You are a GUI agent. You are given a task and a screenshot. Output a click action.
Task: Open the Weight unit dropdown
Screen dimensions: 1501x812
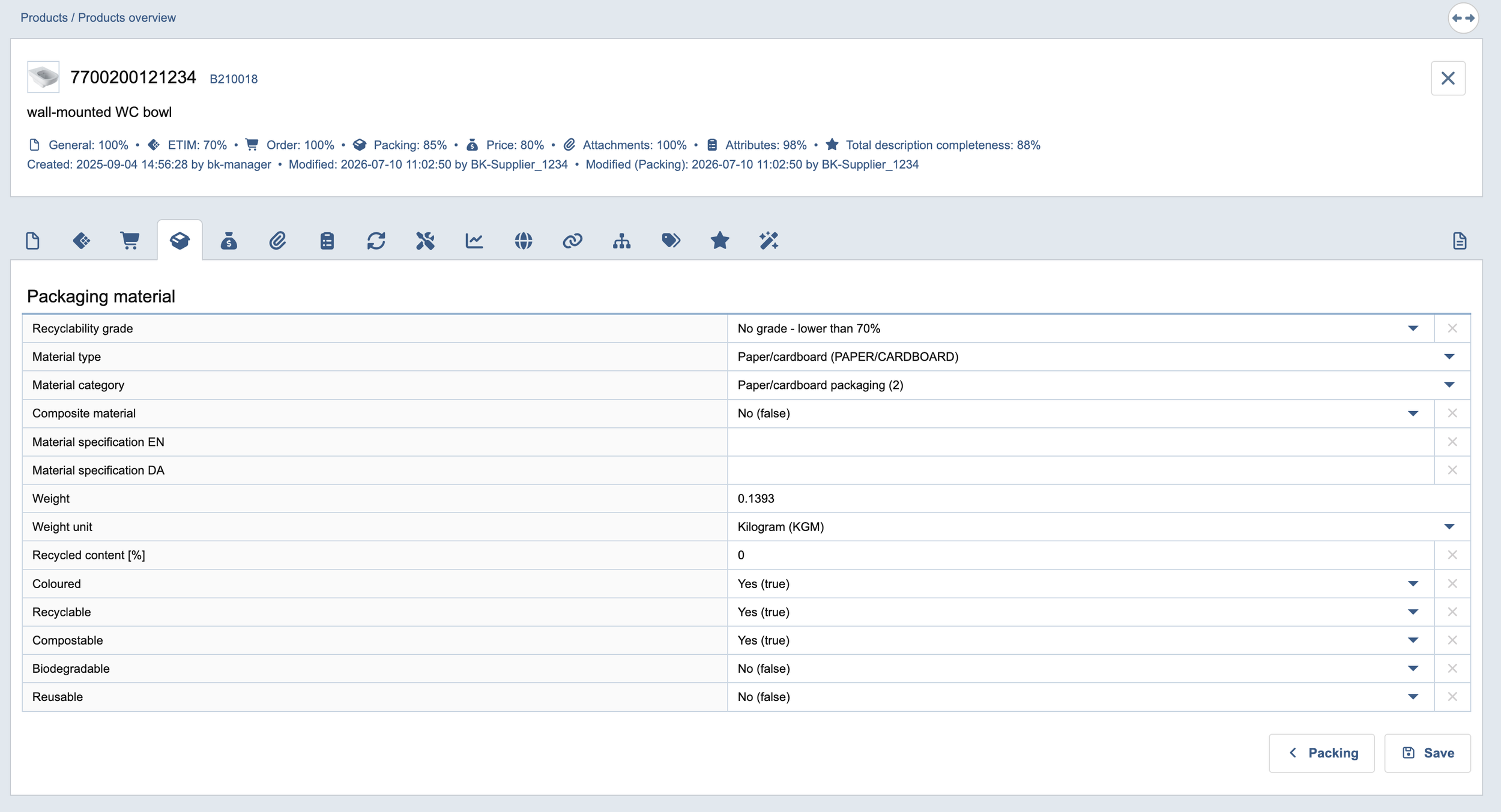click(x=1449, y=527)
